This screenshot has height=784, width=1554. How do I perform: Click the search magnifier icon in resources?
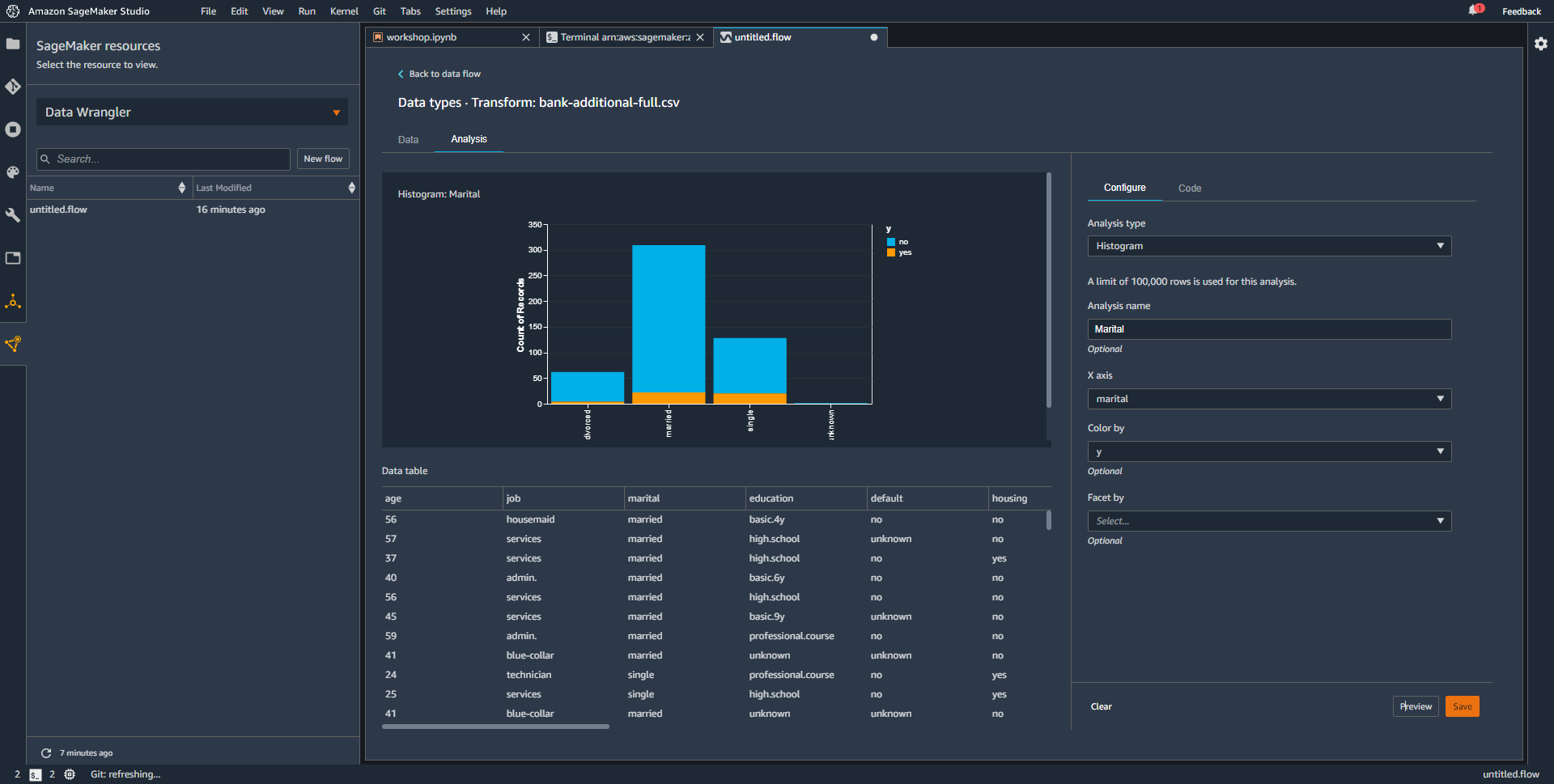coord(45,159)
